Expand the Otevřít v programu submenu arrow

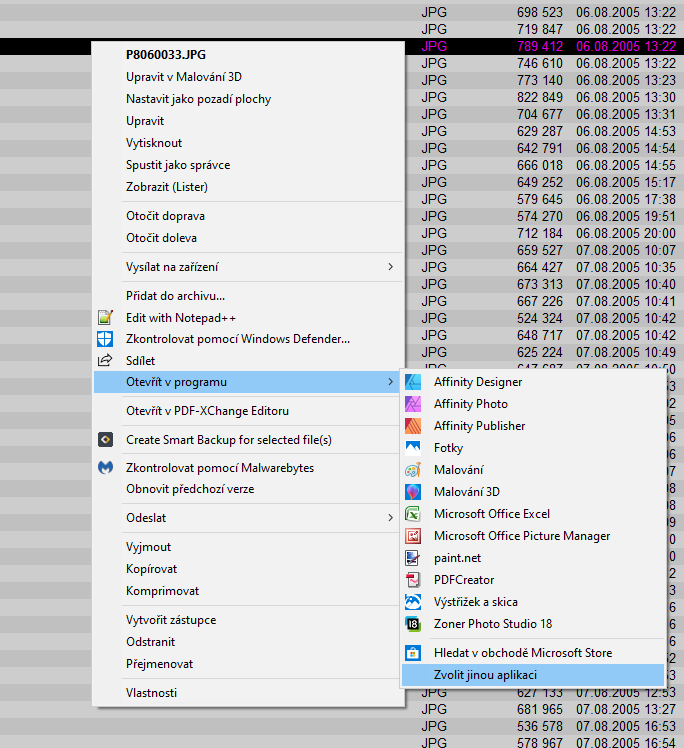point(391,382)
